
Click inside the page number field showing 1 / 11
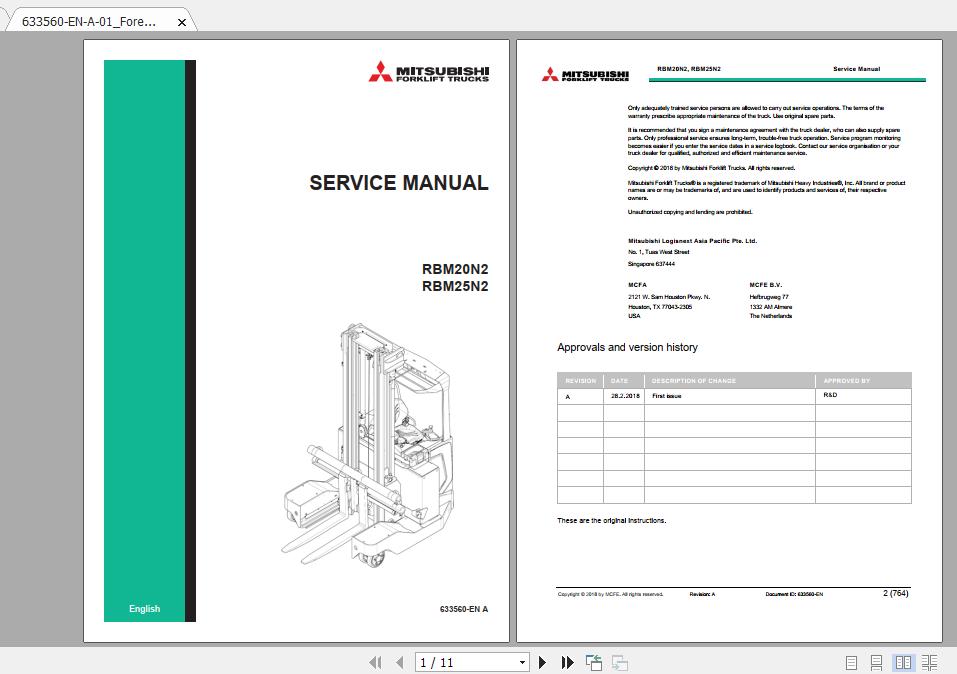[460, 662]
